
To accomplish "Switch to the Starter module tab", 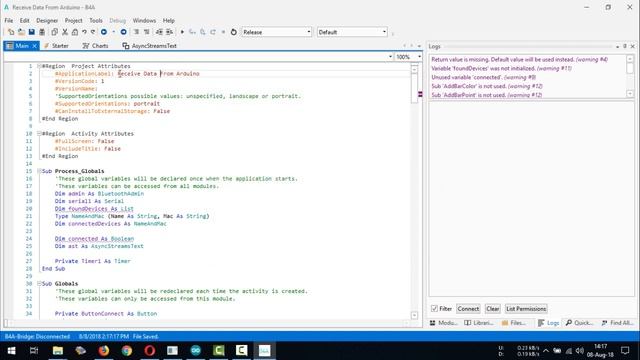I will pos(56,46).
